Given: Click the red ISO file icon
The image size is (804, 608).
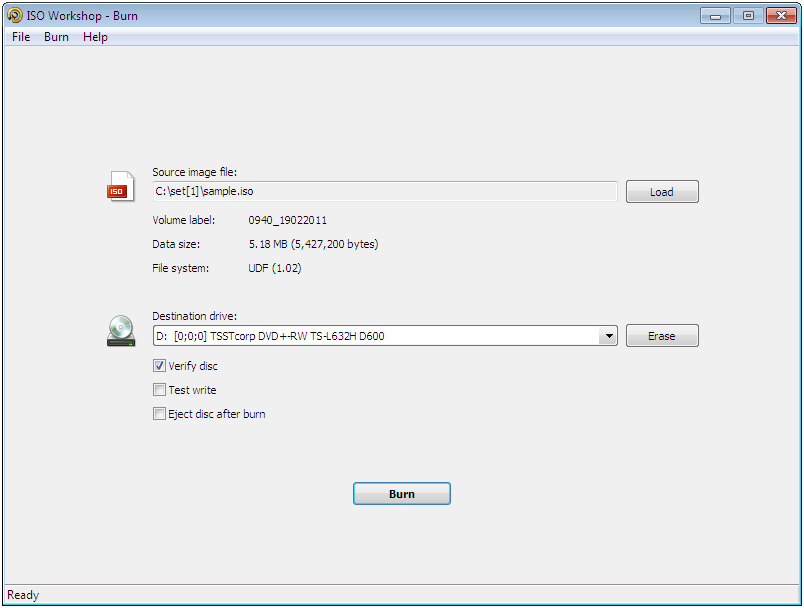Looking at the screenshot, I should click(x=120, y=186).
